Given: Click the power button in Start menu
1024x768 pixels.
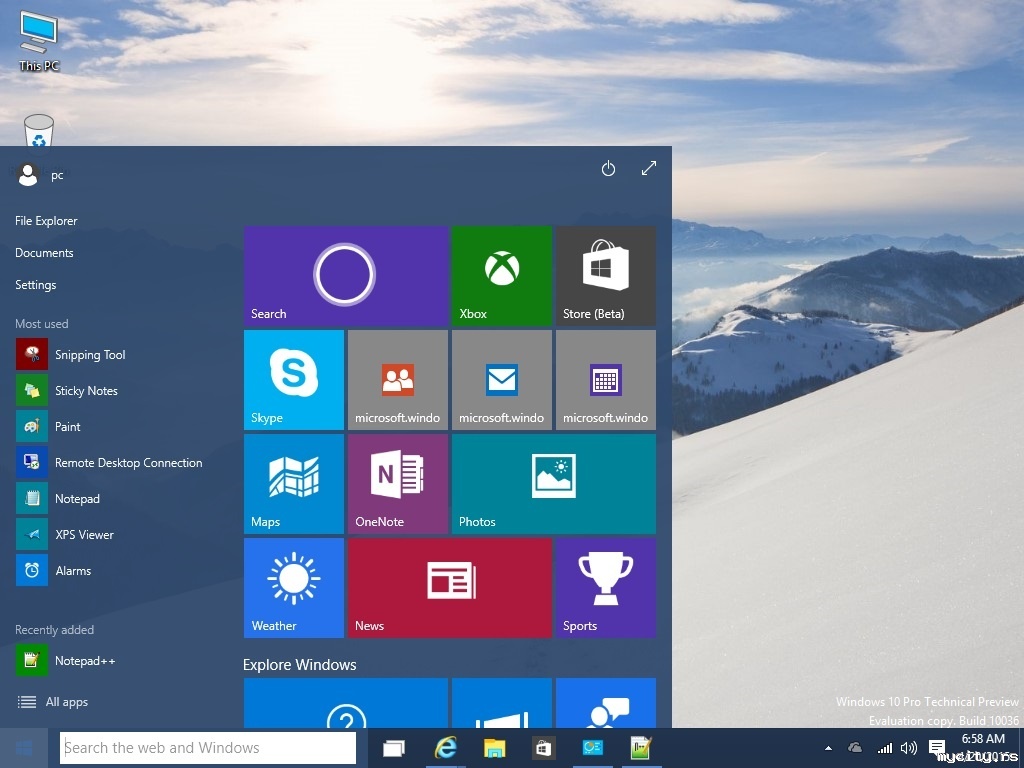Looking at the screenshot, I should (608, 168).
